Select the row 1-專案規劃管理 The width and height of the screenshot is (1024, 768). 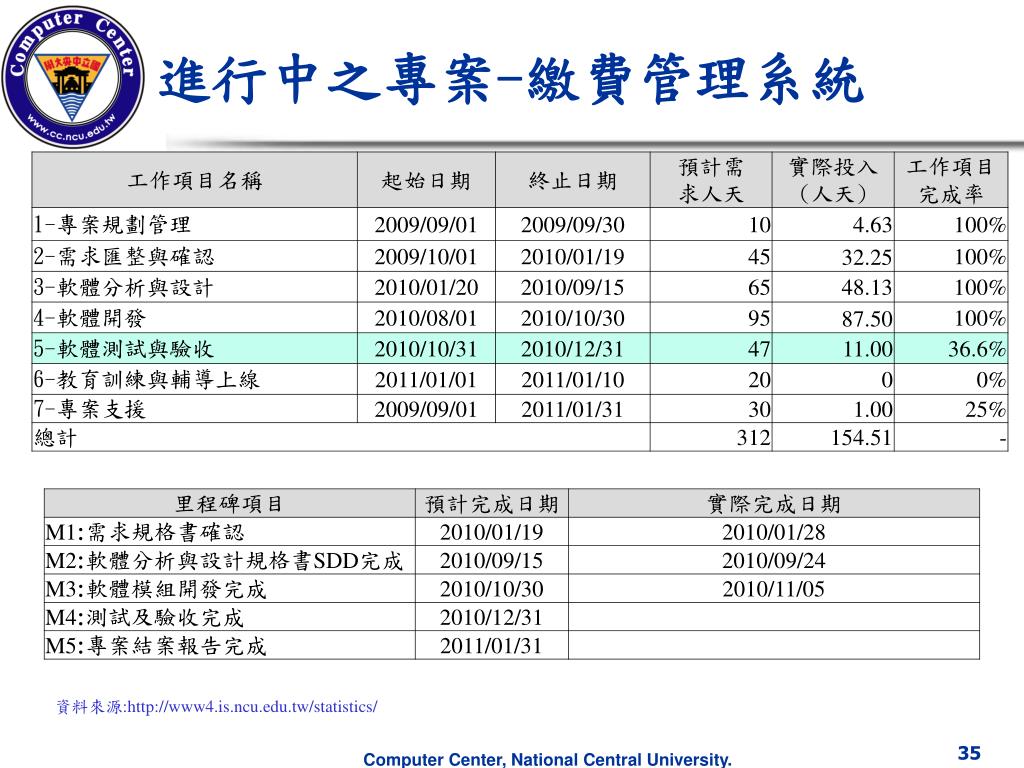point(520,225)
